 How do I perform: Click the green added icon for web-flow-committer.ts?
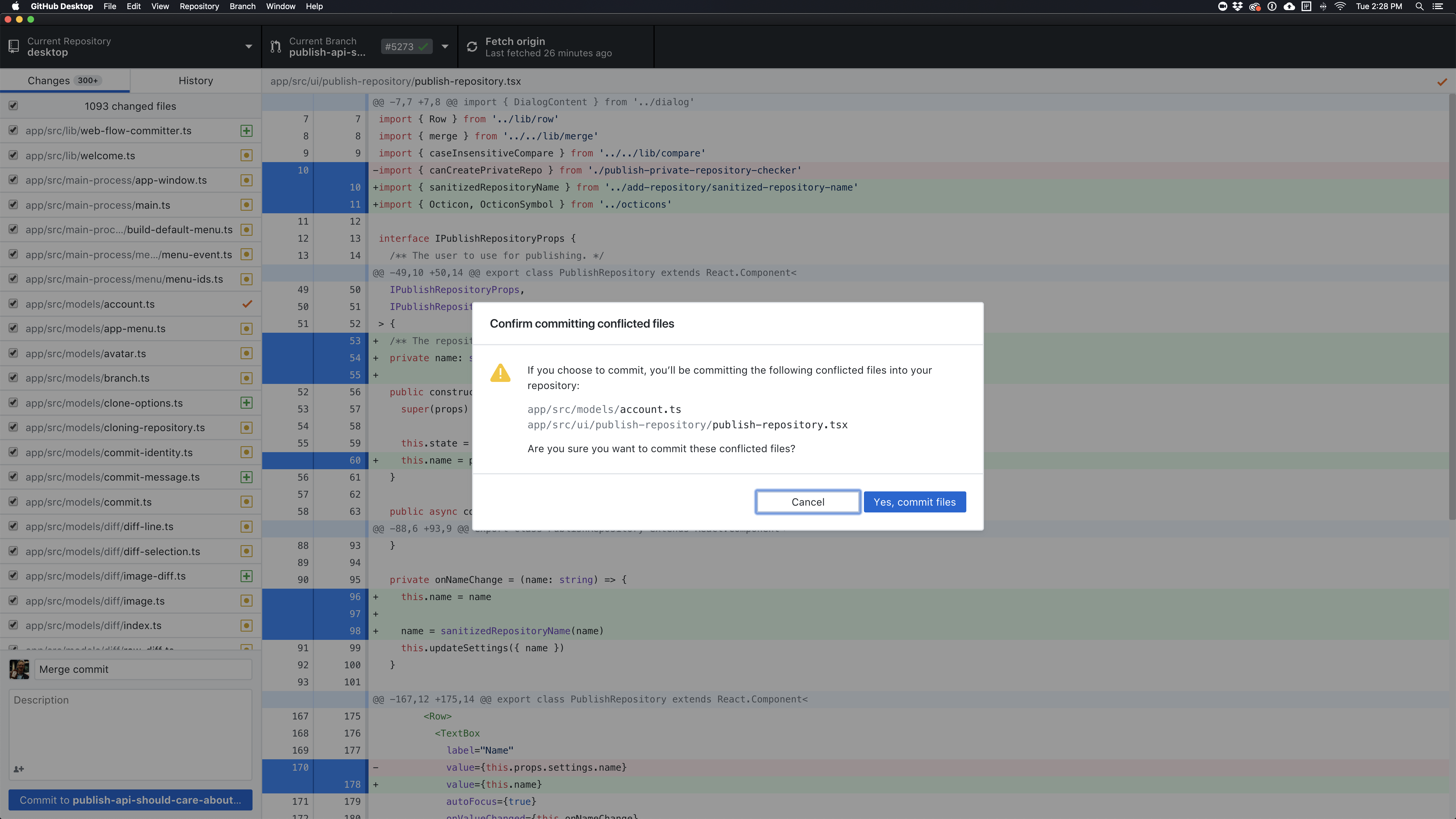[x=247, y=131]
